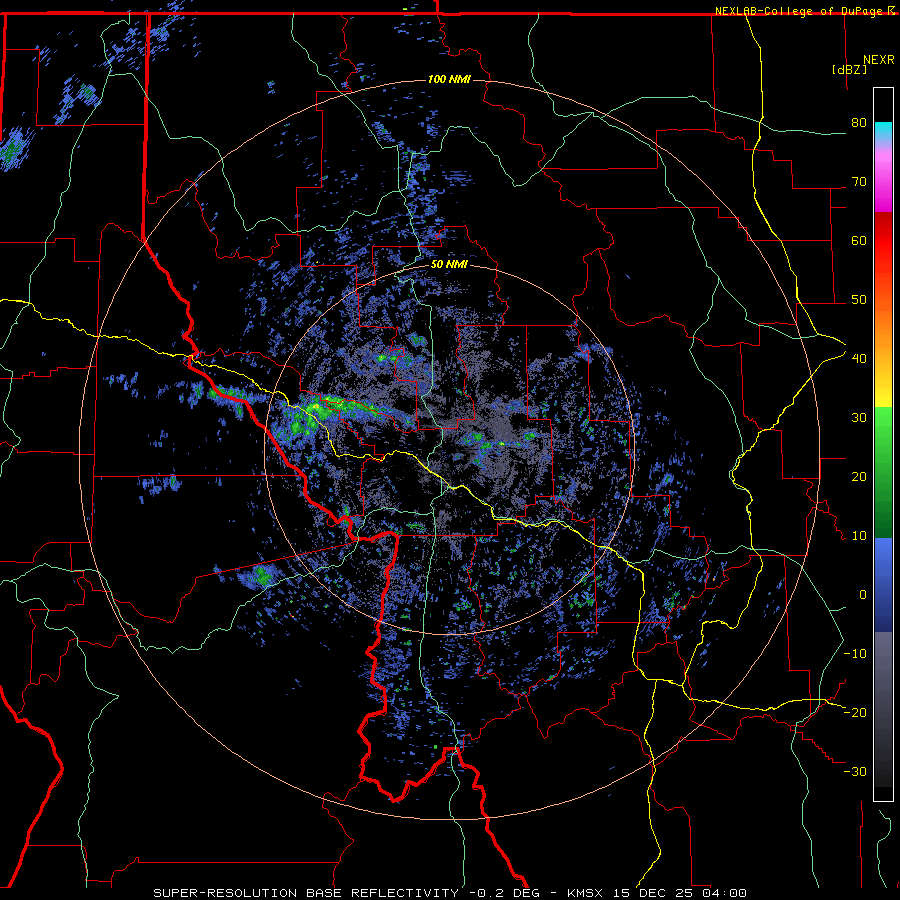Click the -20 value on the dBZ scale
Image resolution: width=900 pixels, height=900 pixels.
(x=855, y=713)
